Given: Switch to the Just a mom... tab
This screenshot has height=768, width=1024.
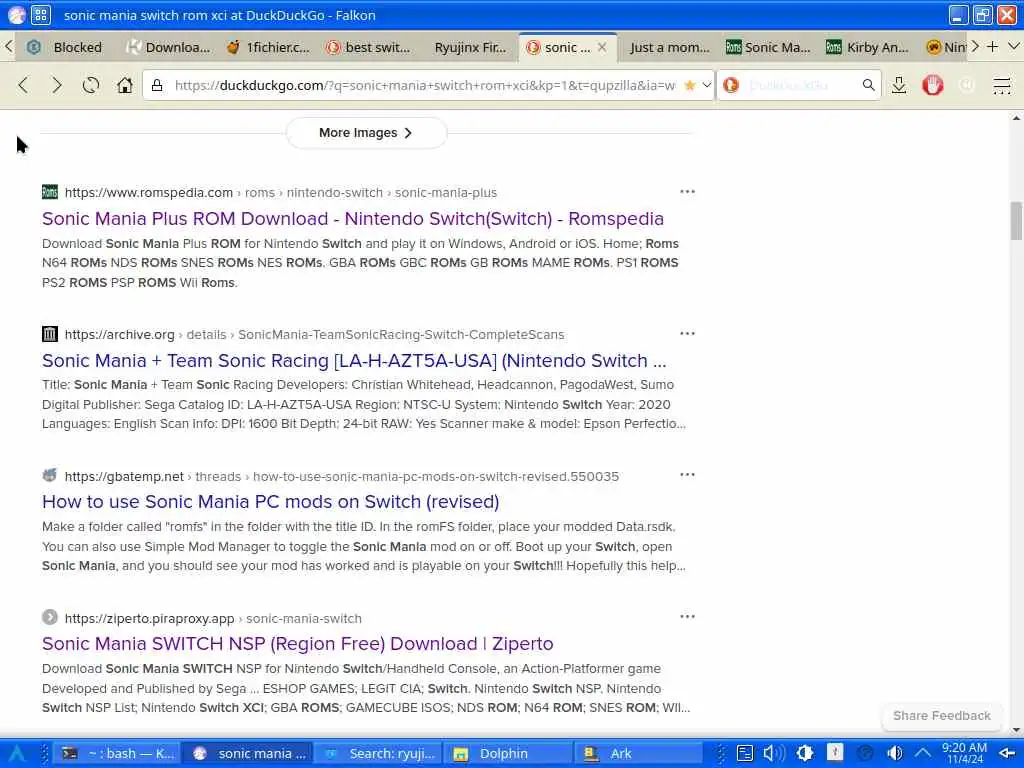Looking at the screenshot, I should click(669, 47).
